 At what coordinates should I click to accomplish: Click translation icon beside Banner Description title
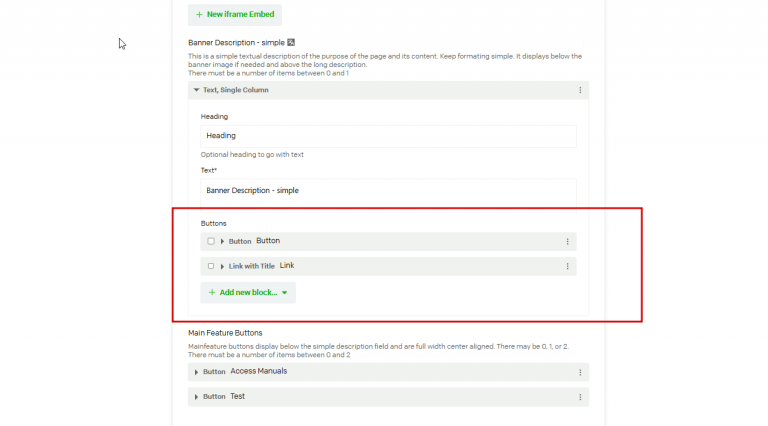291,43
